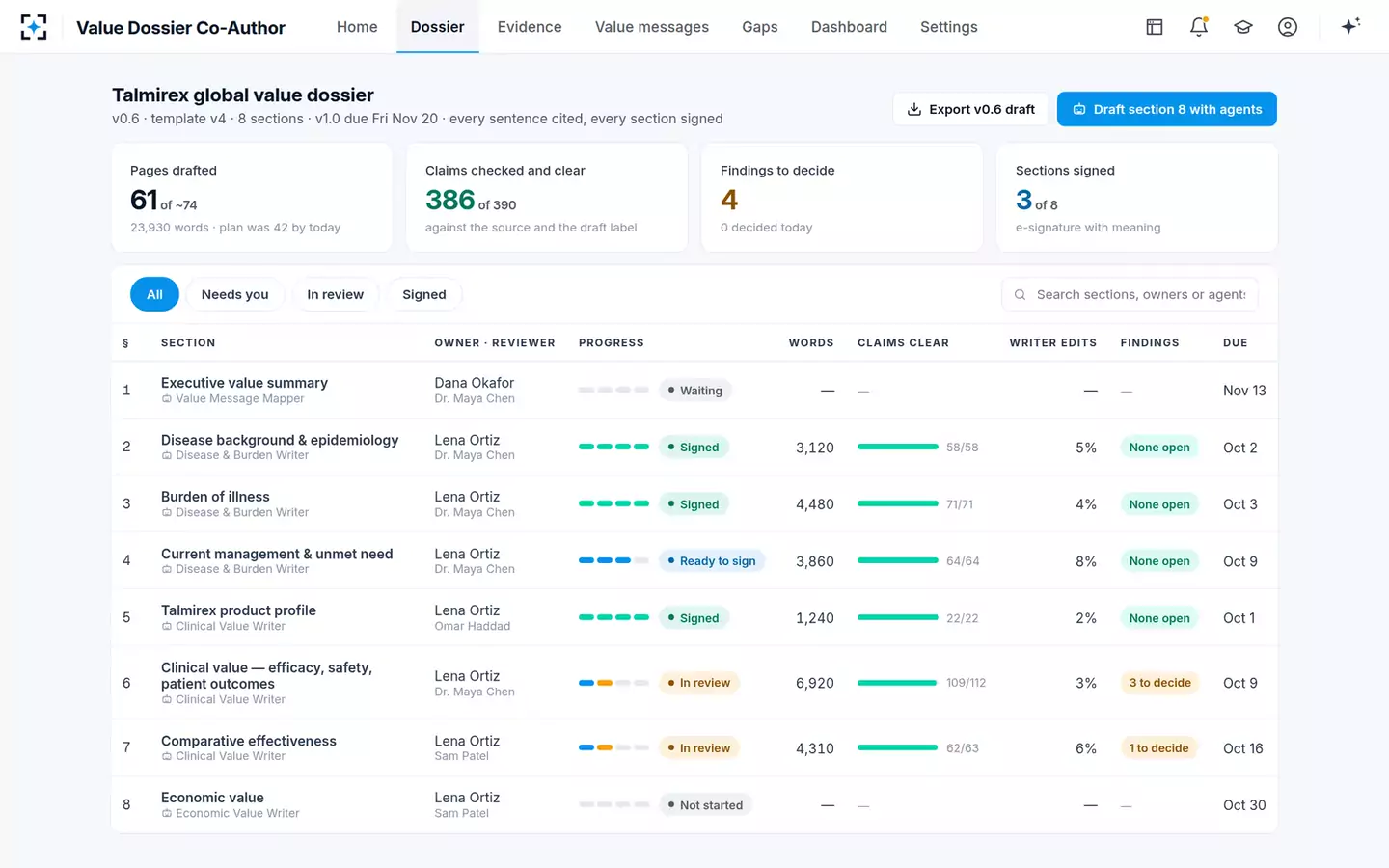
Task: Click owner name Dana Okafor
Action: 475,383
